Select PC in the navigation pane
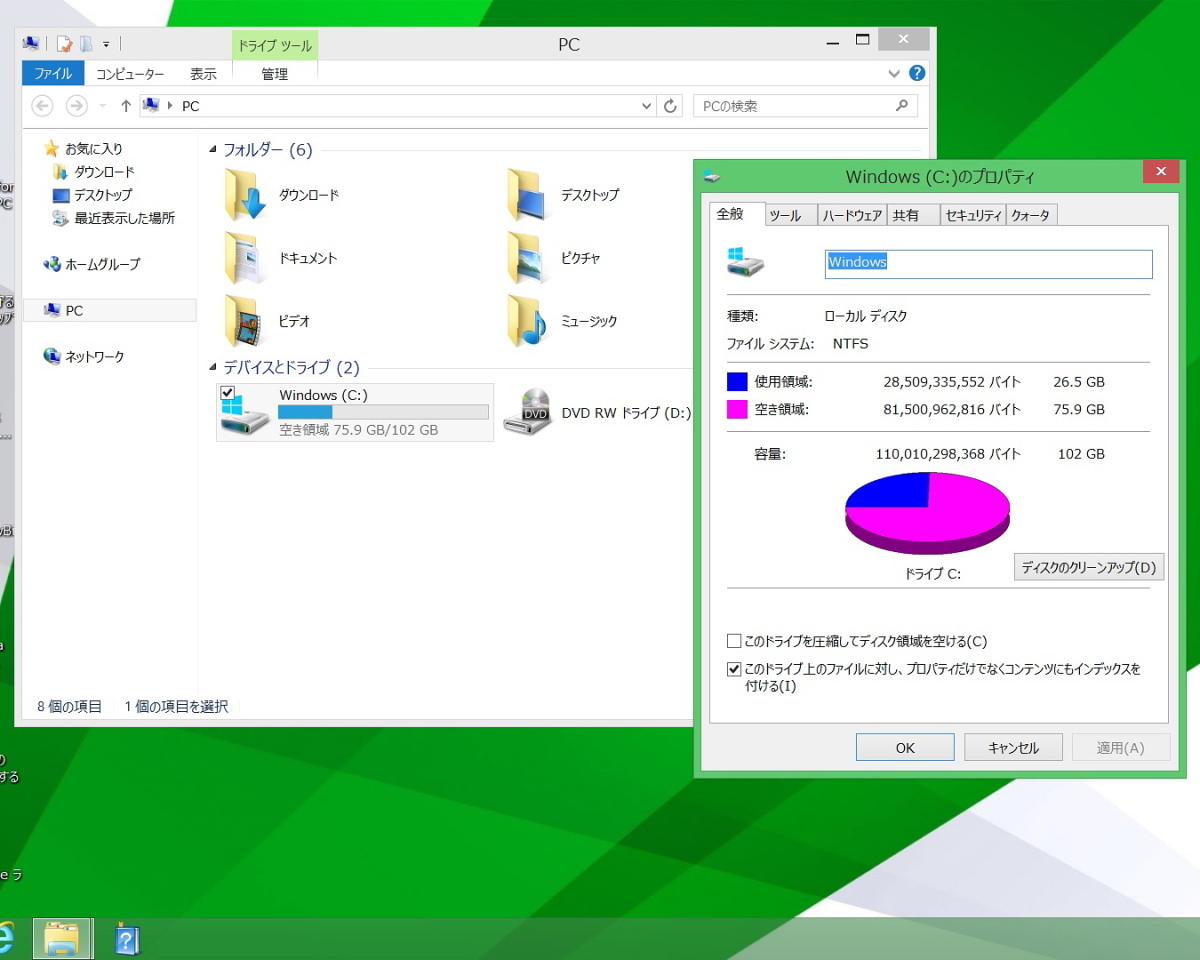 (109, 311)
